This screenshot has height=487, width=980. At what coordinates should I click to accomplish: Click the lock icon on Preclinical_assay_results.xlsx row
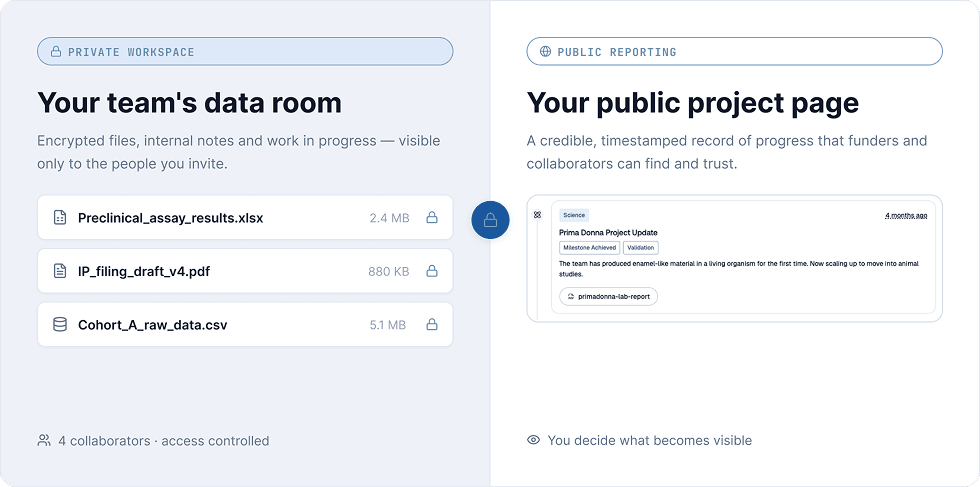[x=432, y=218]
